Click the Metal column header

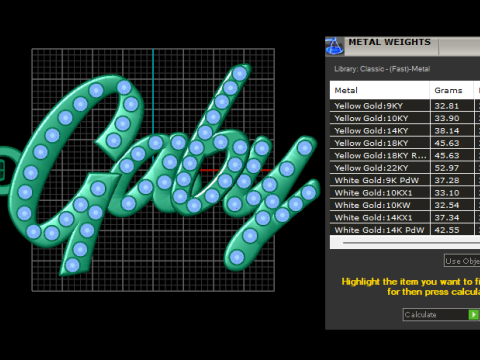tap(380, 90)
